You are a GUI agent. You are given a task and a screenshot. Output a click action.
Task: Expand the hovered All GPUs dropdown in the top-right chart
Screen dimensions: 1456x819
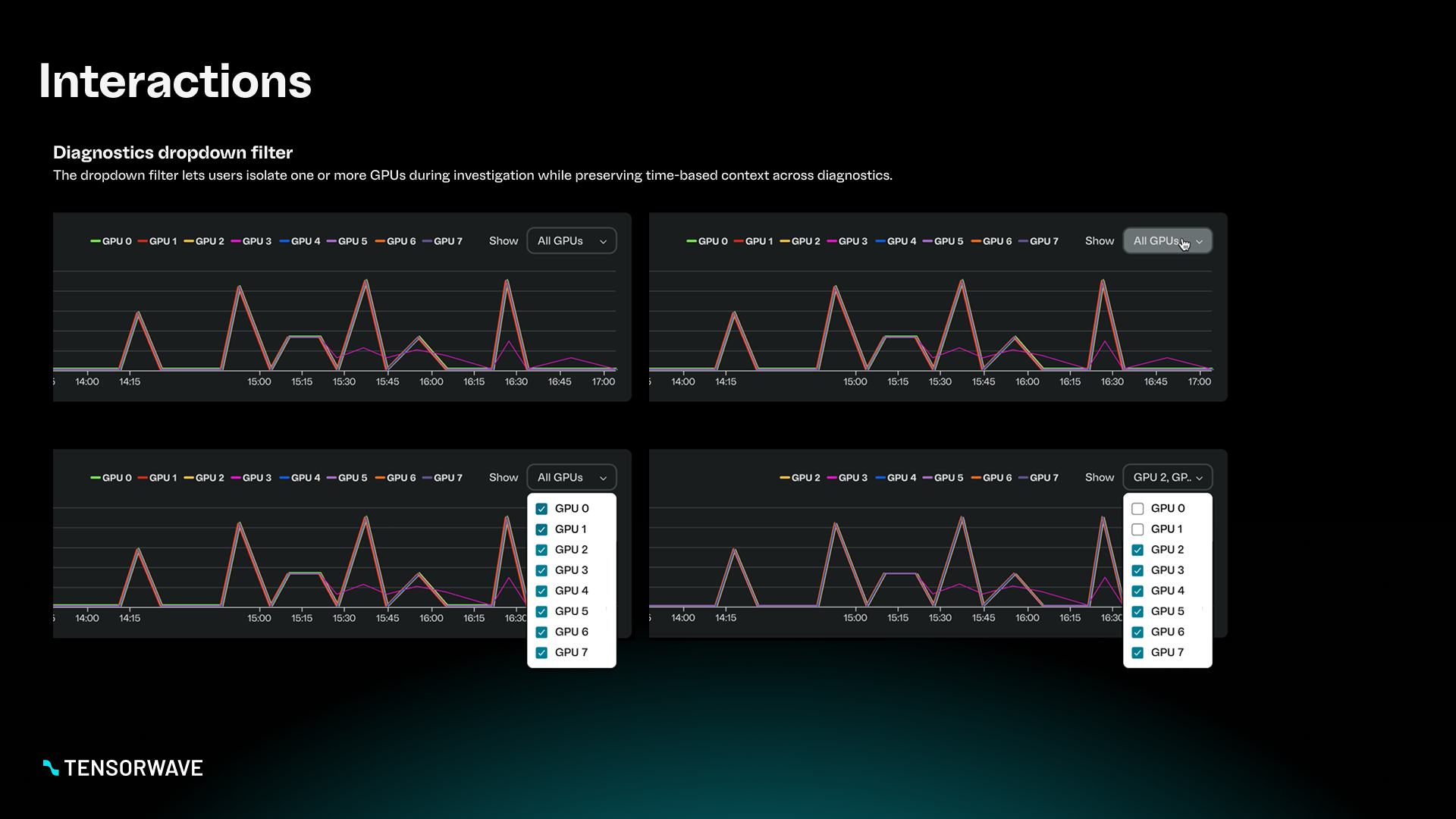[1168, 241]
